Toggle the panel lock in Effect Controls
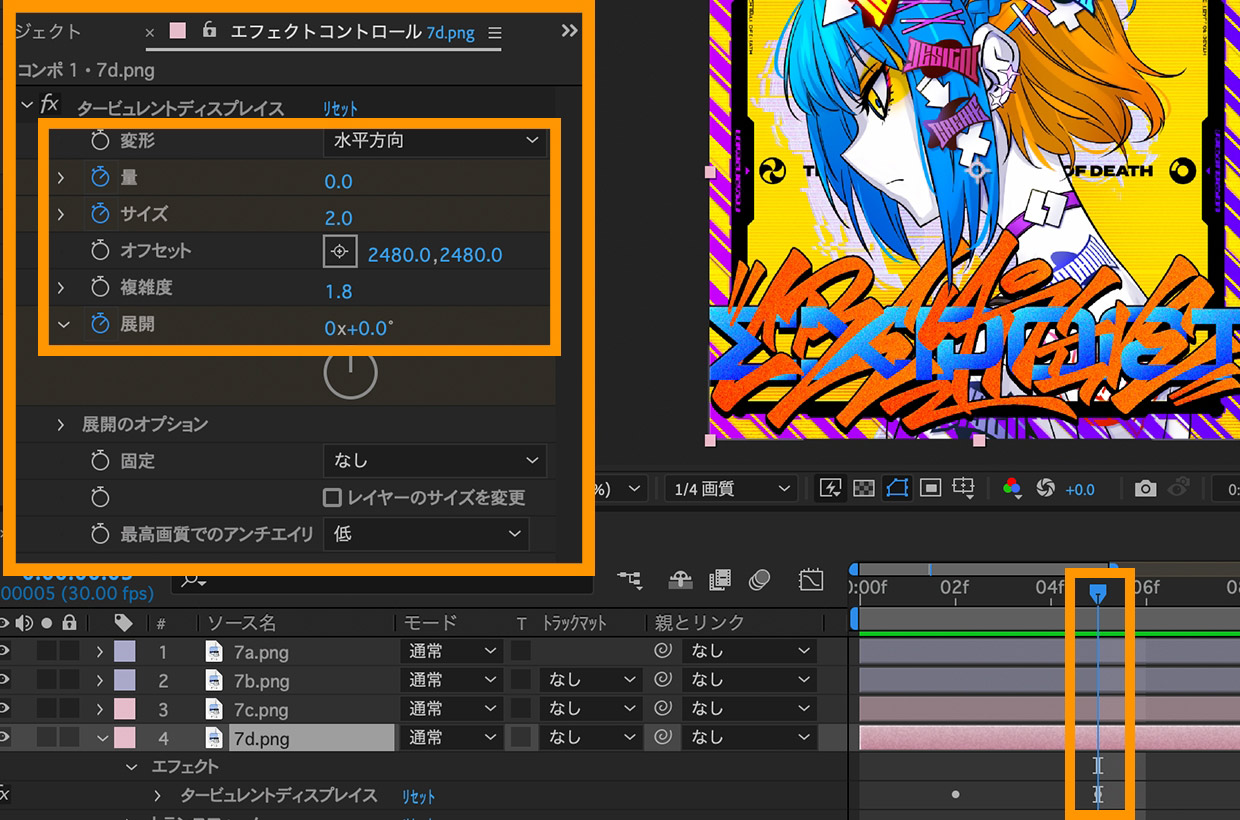The width and height of the screenshot is (1240, 820). click(x=209, y=31)
